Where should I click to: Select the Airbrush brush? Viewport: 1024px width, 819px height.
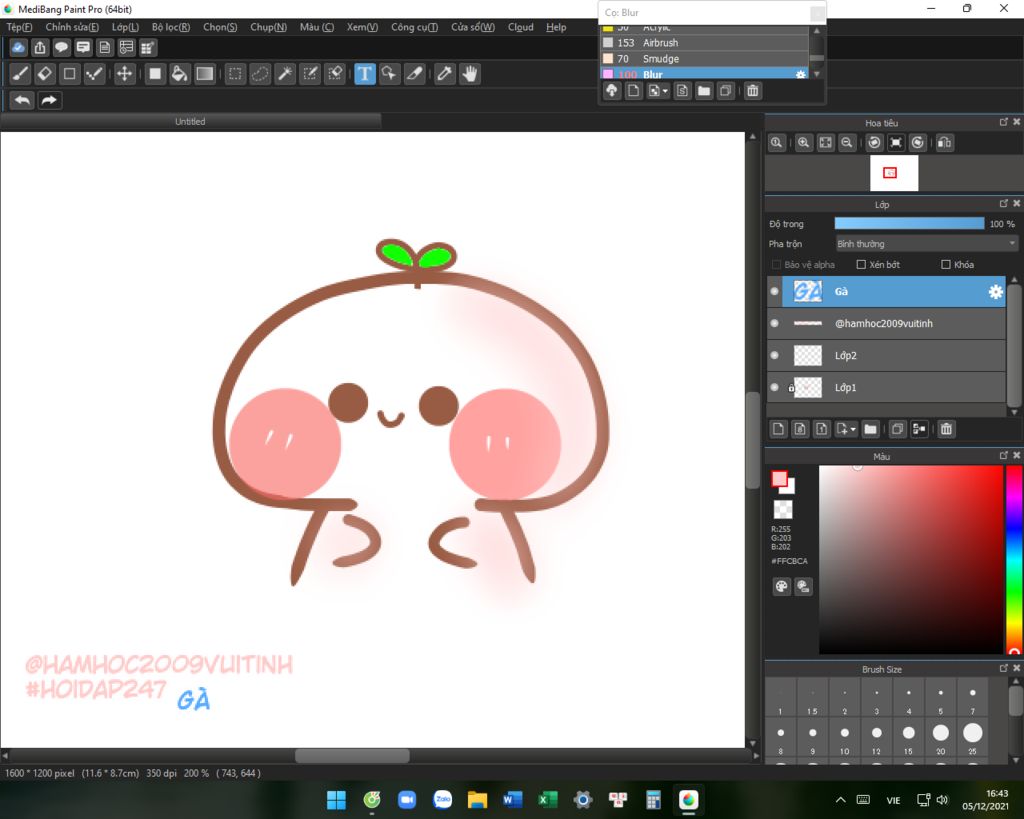coord(704,42)
